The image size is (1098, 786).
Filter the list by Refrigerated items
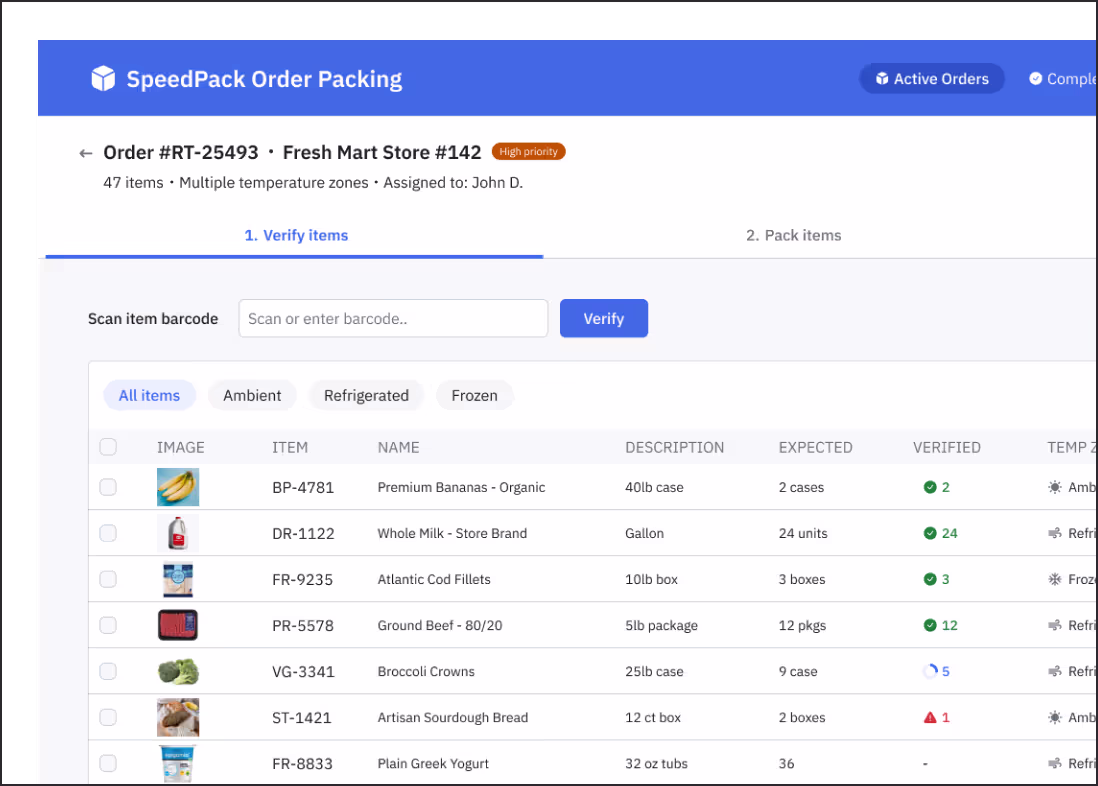tap(366, 395)
